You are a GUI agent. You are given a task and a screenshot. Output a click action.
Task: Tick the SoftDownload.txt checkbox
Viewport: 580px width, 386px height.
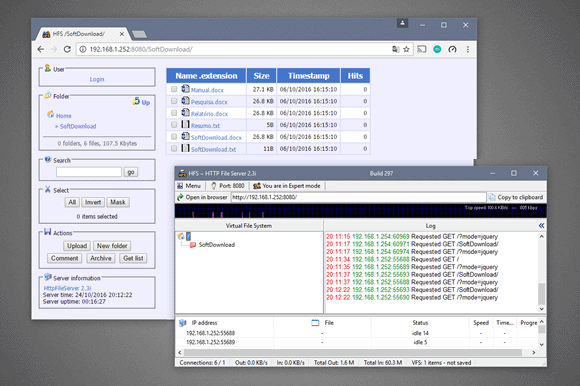tap(174, 148)
